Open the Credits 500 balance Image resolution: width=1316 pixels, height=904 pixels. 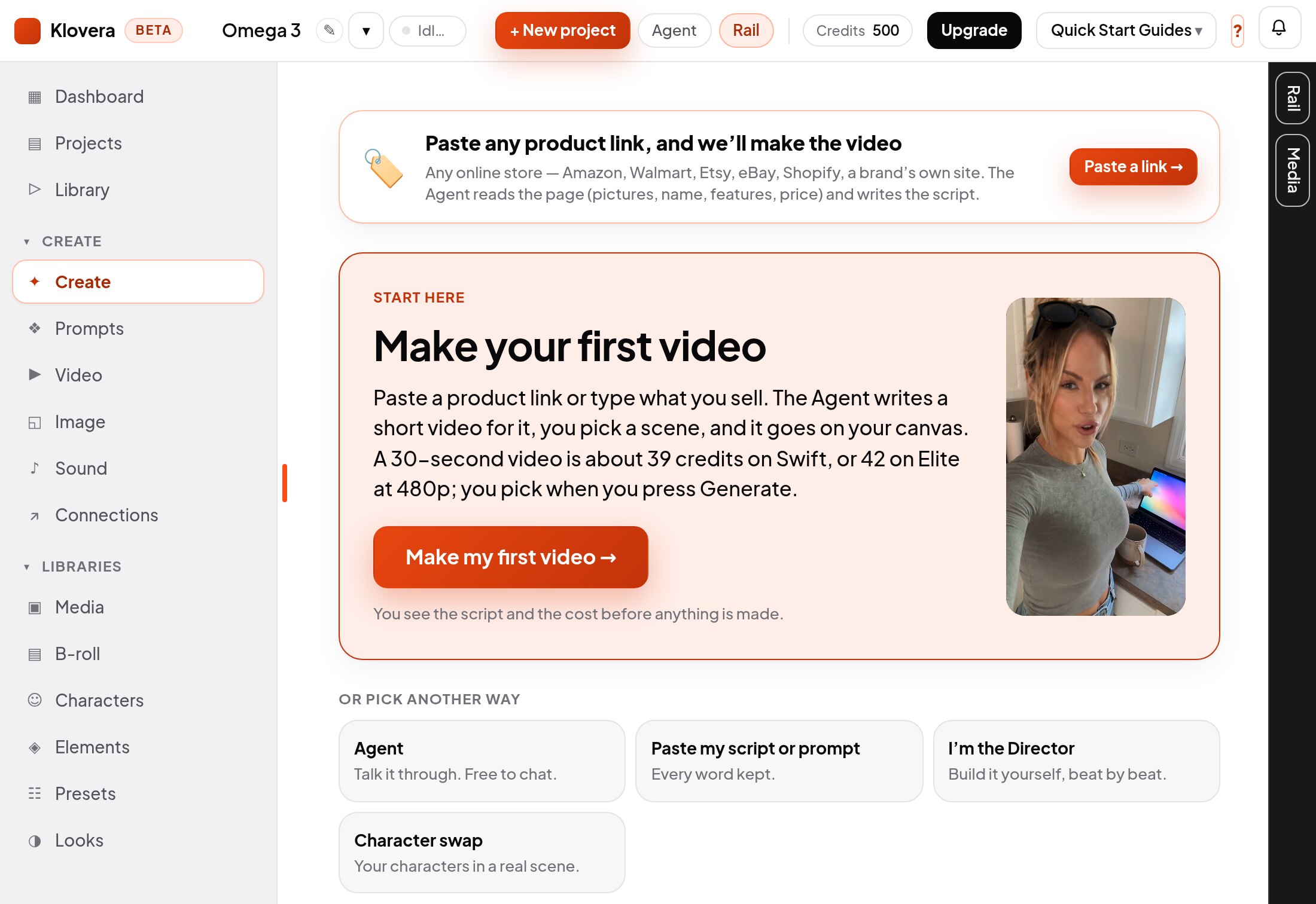click(857, 30)
